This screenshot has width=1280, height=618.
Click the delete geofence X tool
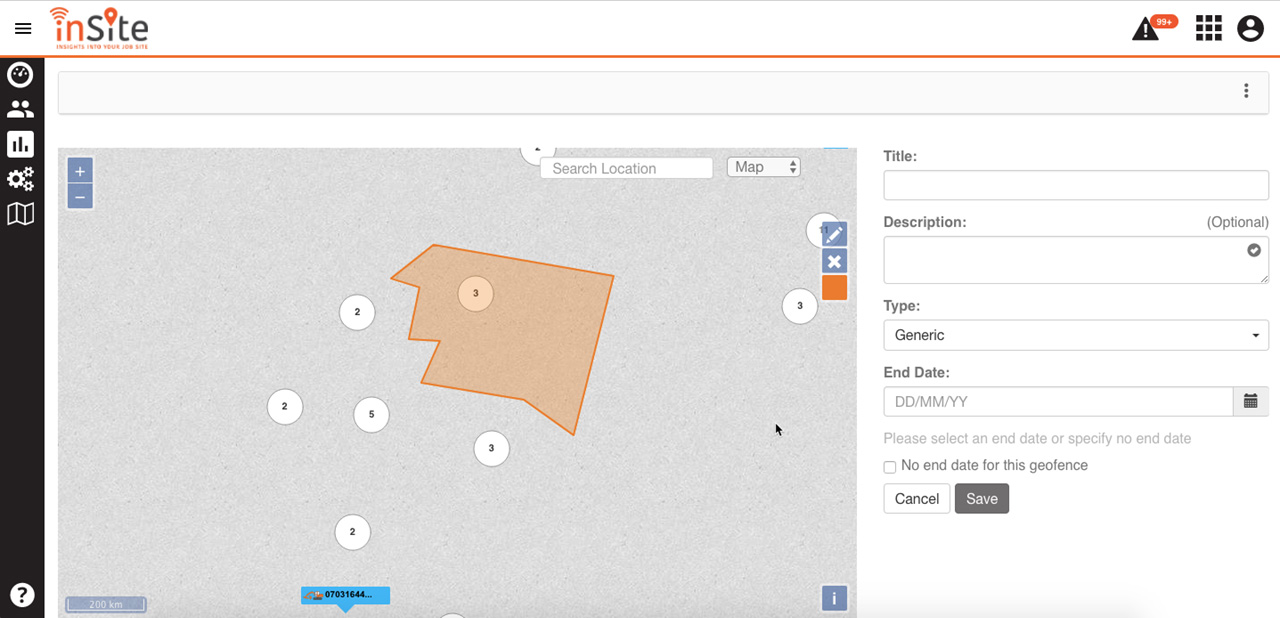pos(834,262)
